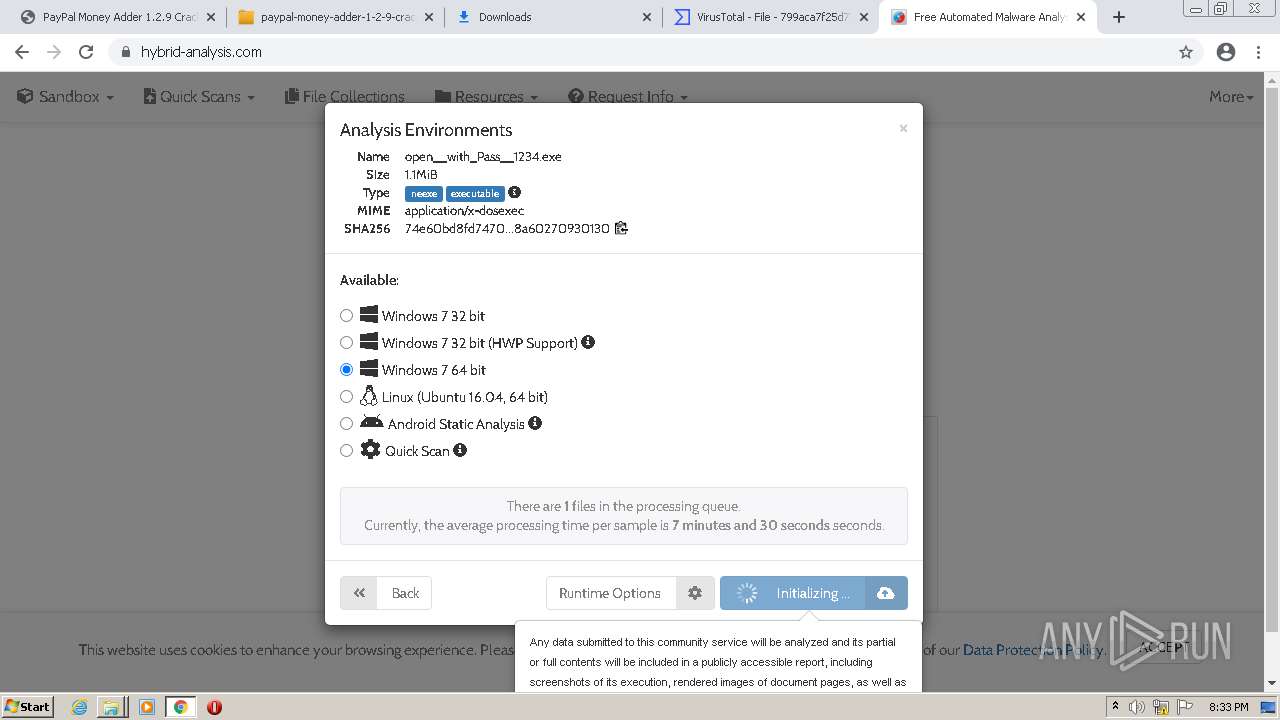The image size is (1280, 720).
Task: Copy SHA256 hash with clipboard icon
Action: (x=621, y=228)
